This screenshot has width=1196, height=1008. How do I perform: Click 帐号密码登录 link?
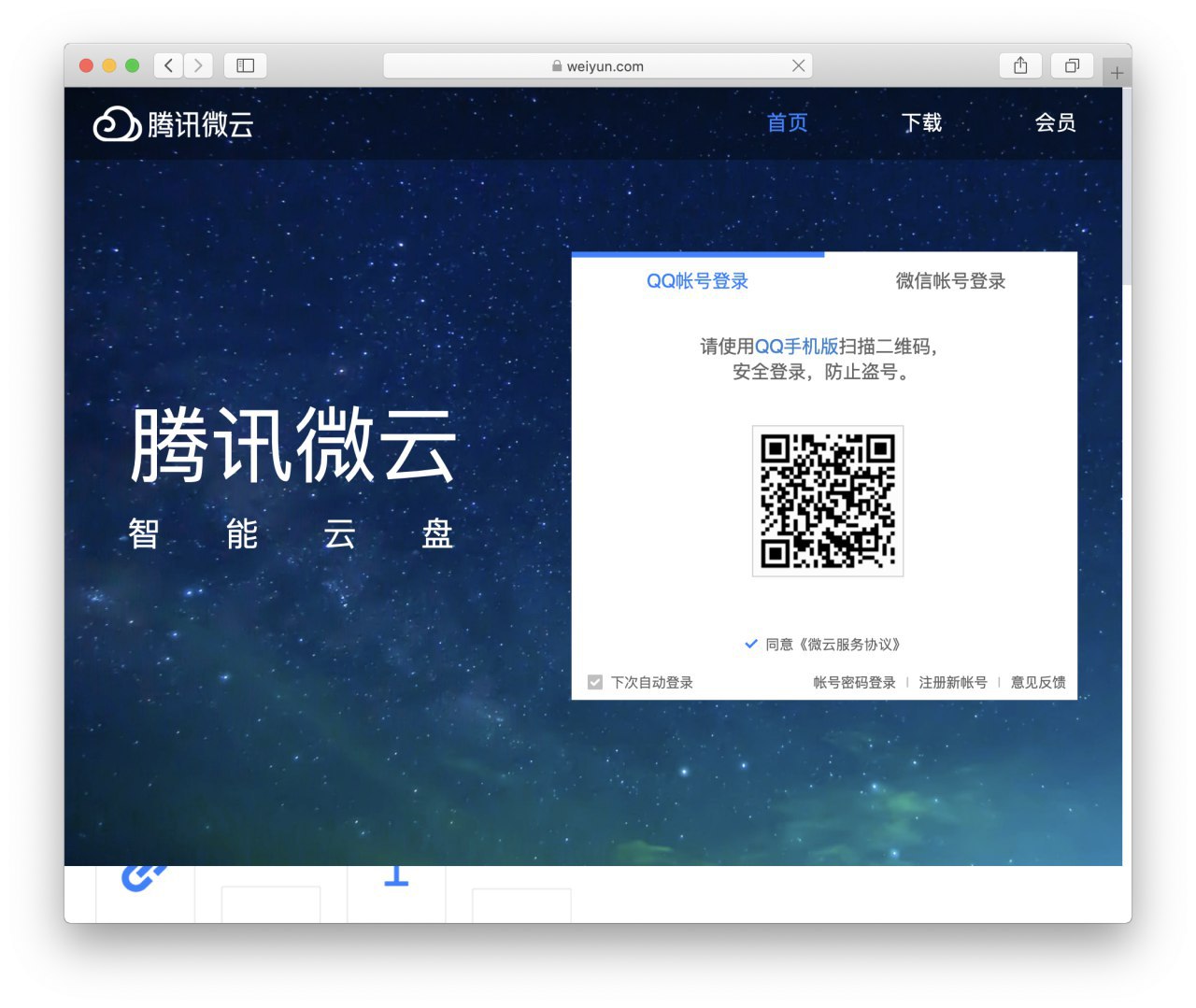854,683
